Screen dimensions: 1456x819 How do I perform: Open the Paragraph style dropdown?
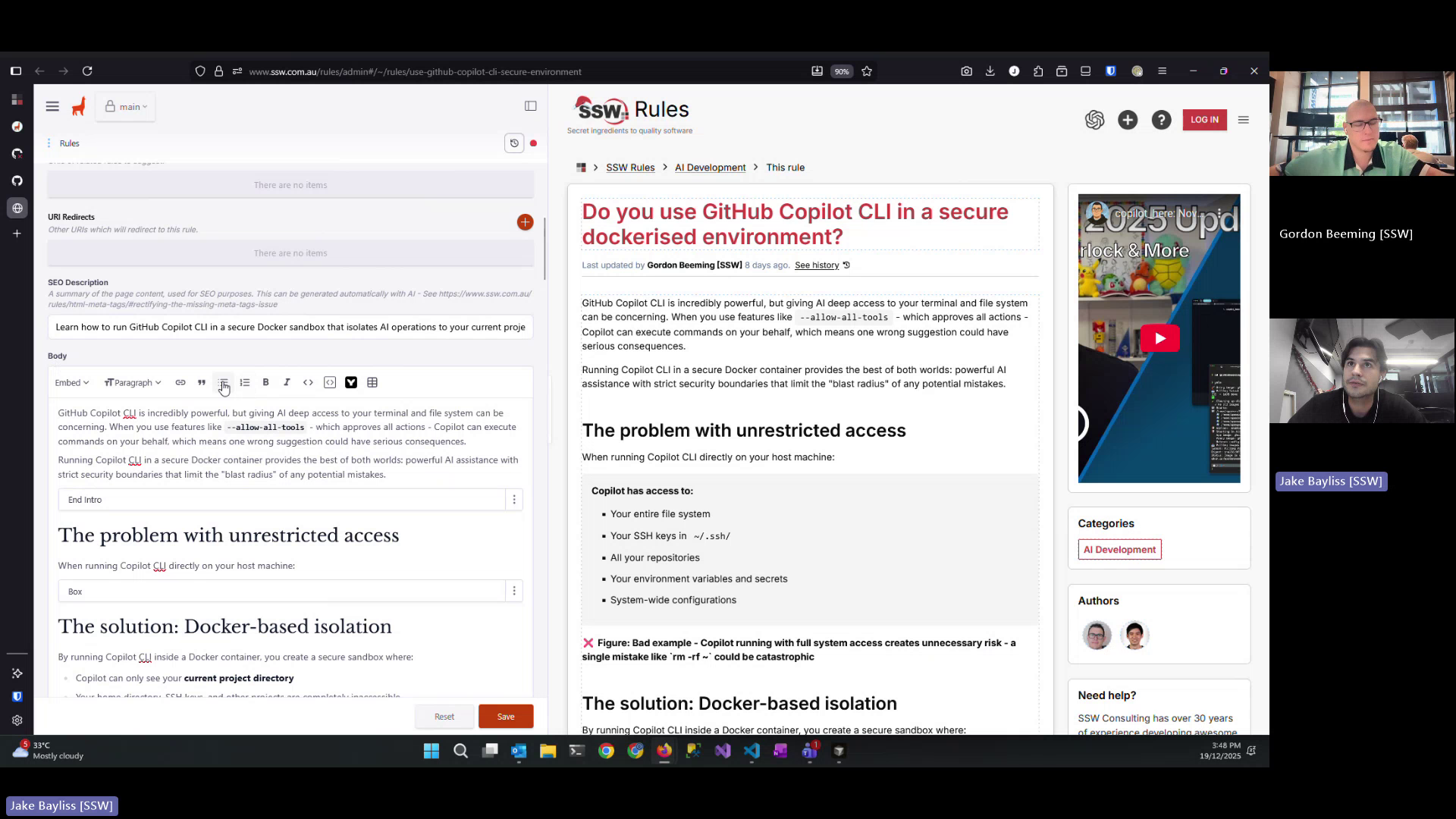(x=133, y=383)
